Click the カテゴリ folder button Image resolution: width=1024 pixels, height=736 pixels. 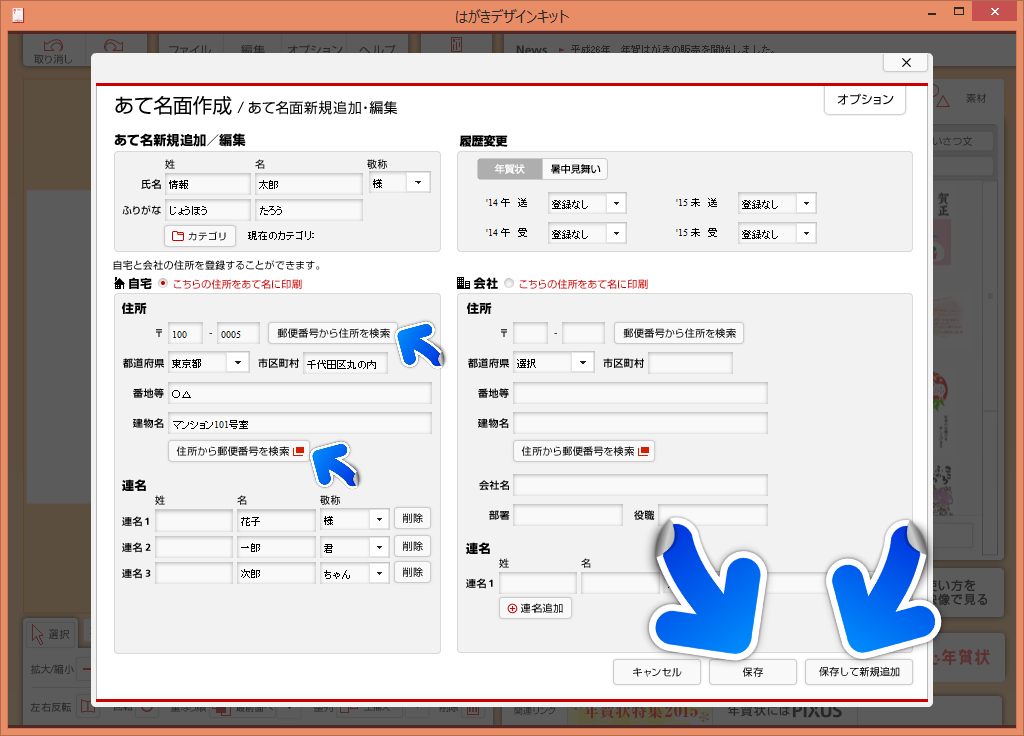200,236
